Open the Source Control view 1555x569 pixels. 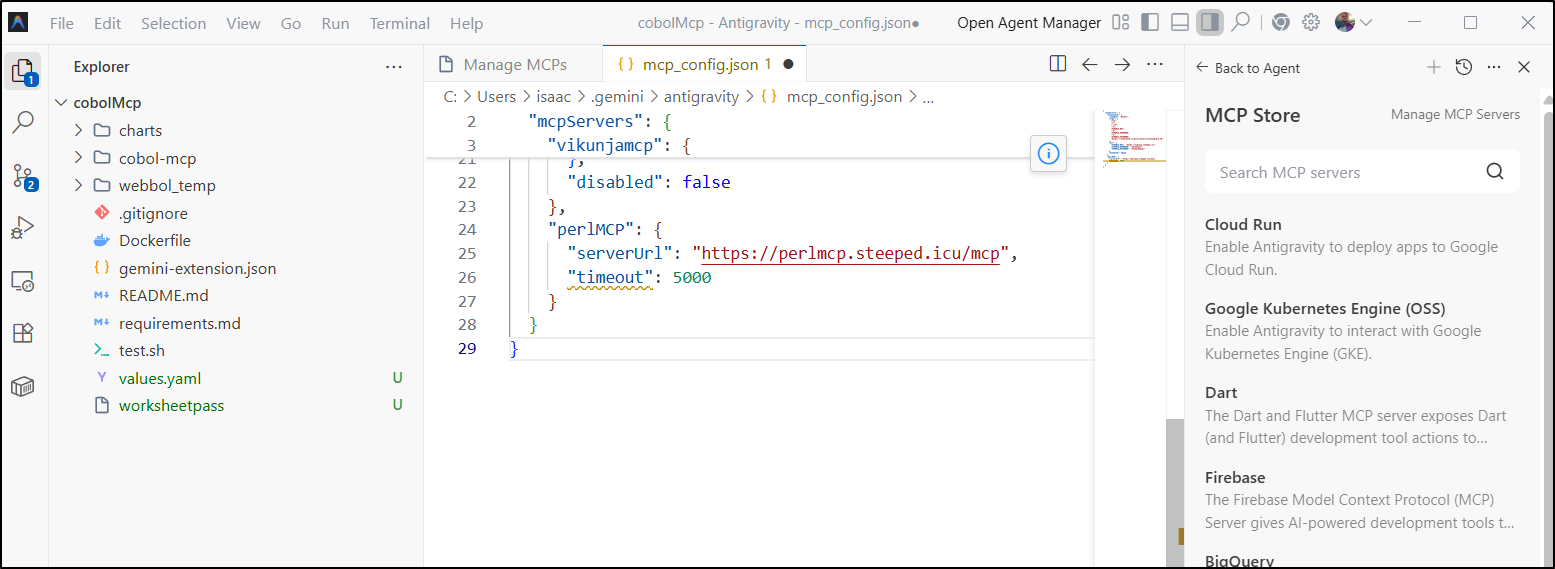(23, 177)
